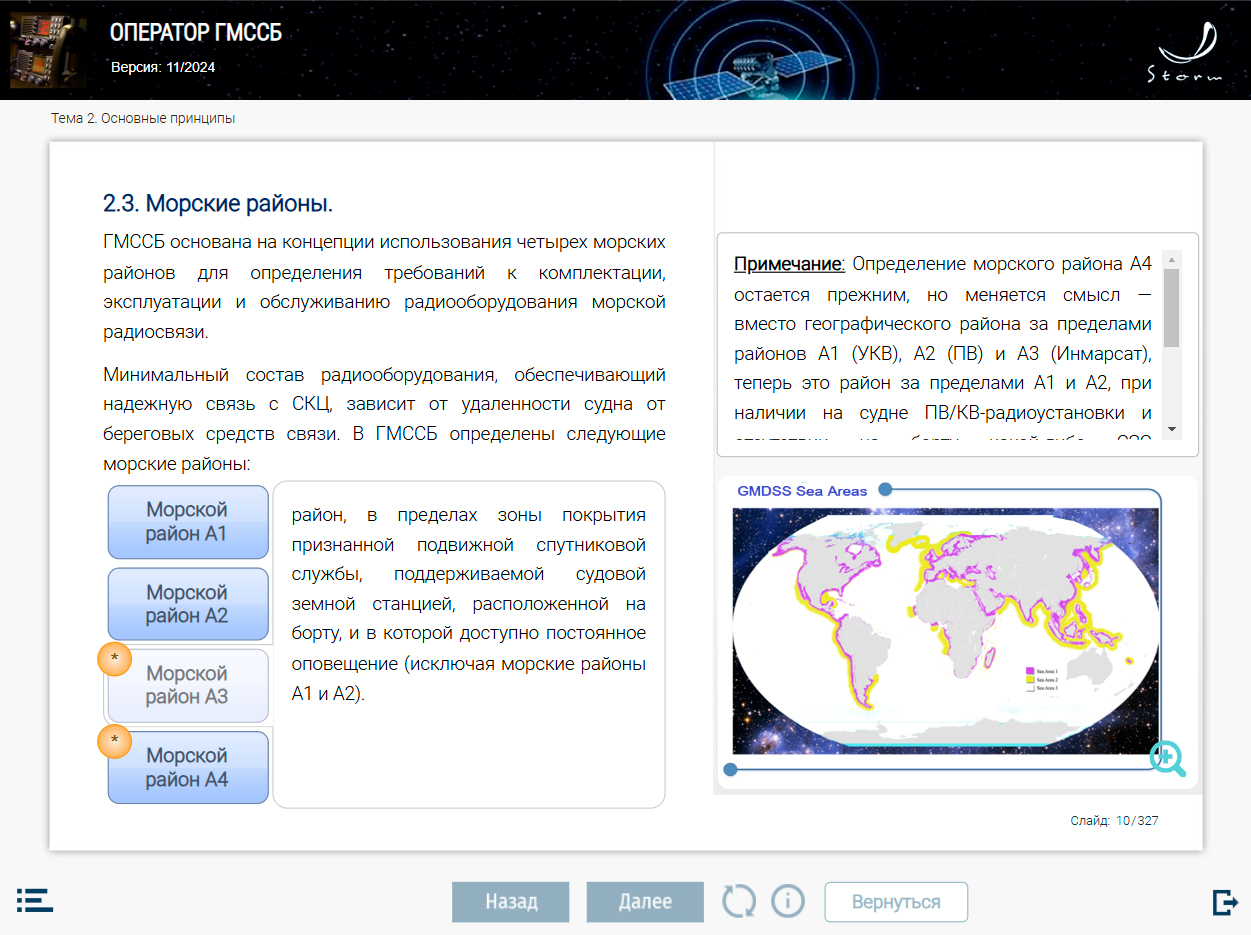Click the underlined Примечание label
The width and height of the screenshot is (1251, 935).
[790, 265]
